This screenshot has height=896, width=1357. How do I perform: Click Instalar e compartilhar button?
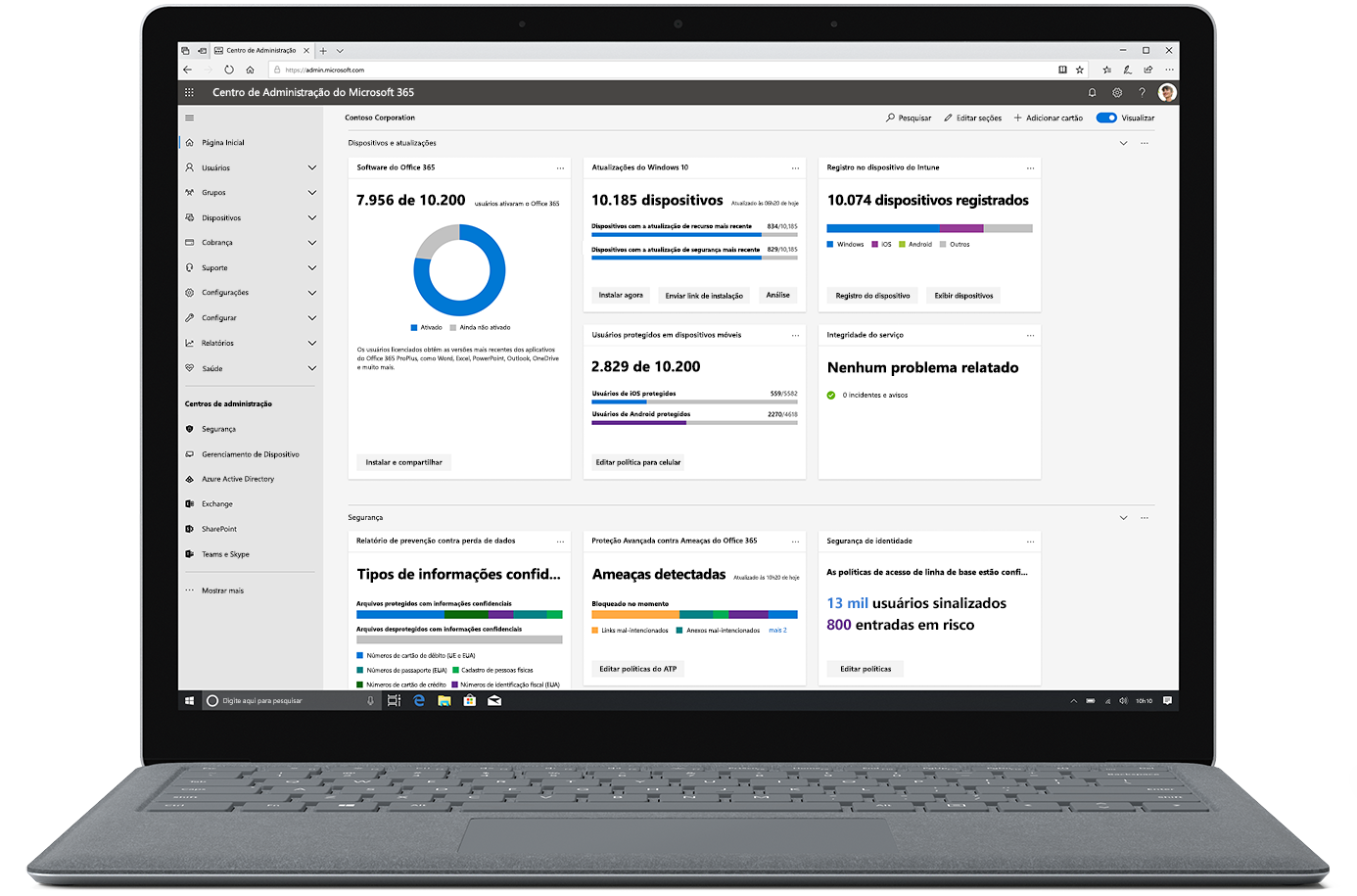(x=403, y=462)
